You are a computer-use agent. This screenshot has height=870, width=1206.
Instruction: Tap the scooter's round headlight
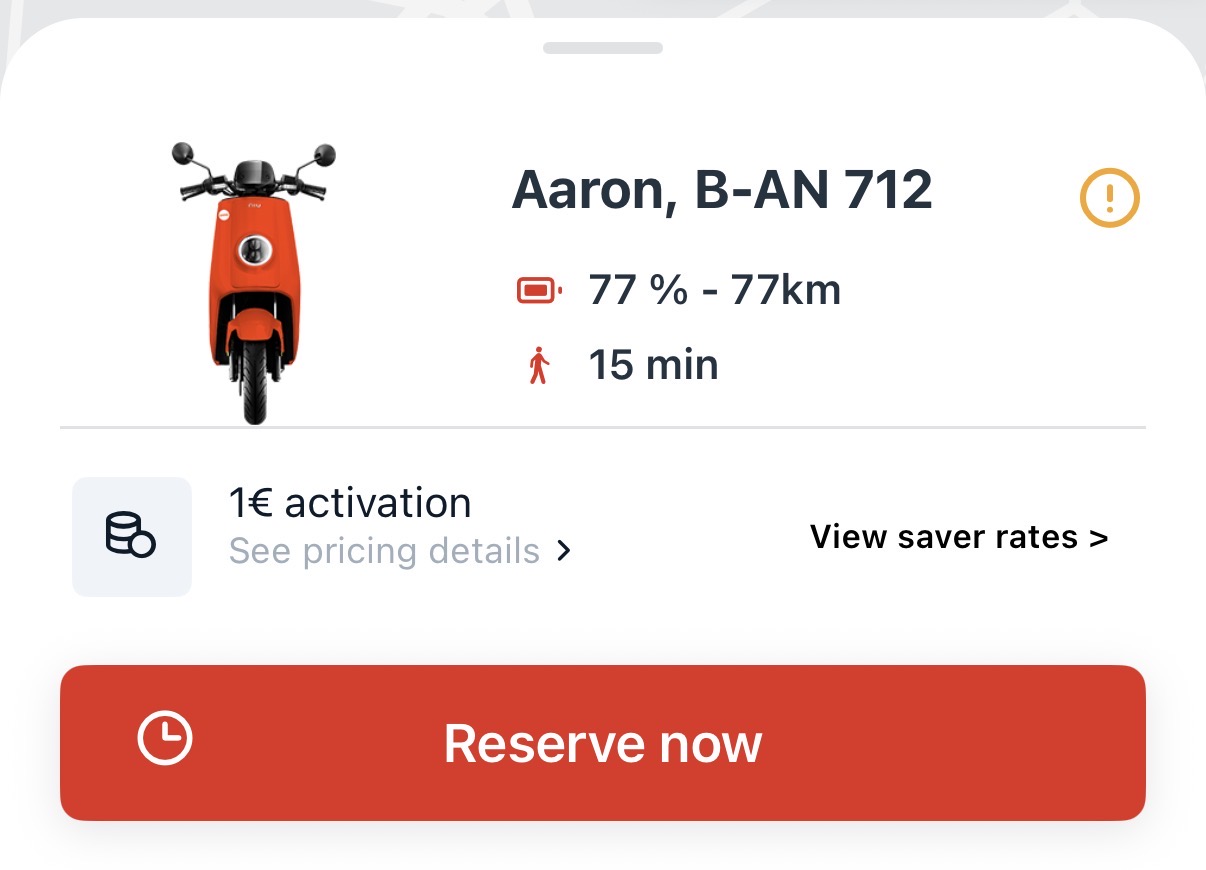click(253, 248)
